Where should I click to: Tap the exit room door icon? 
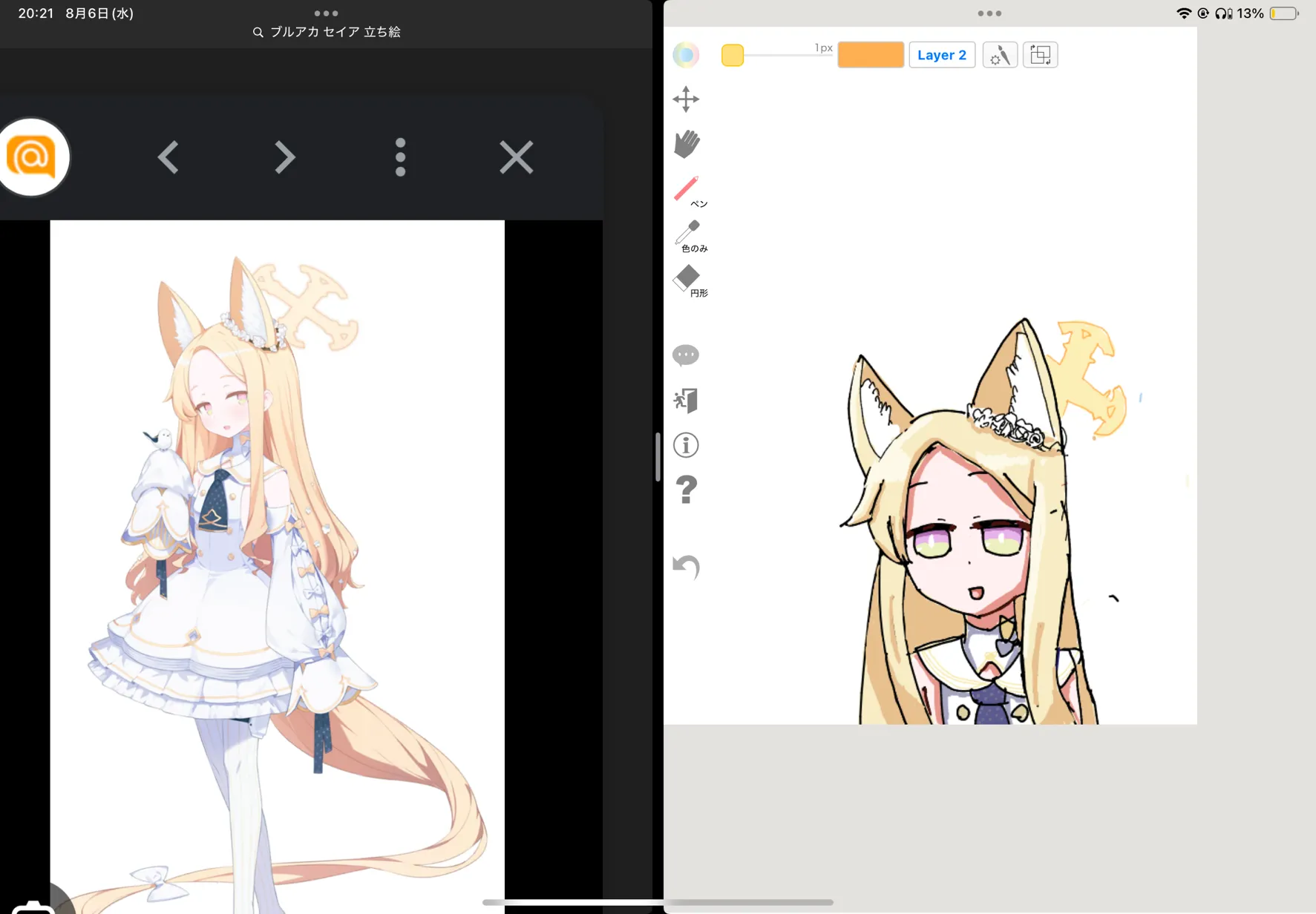686,401
